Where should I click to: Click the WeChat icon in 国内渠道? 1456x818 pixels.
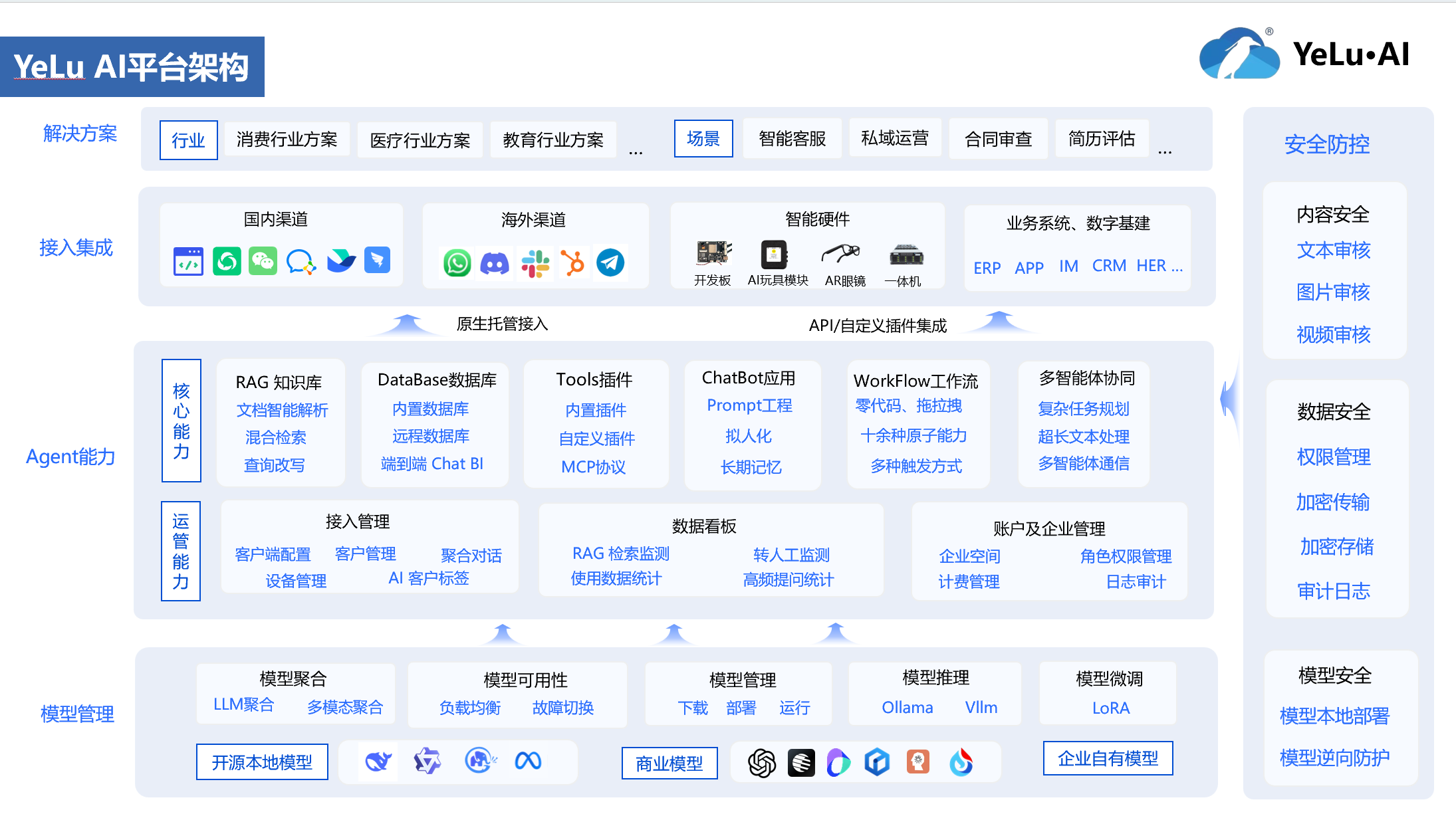(263, 261)
